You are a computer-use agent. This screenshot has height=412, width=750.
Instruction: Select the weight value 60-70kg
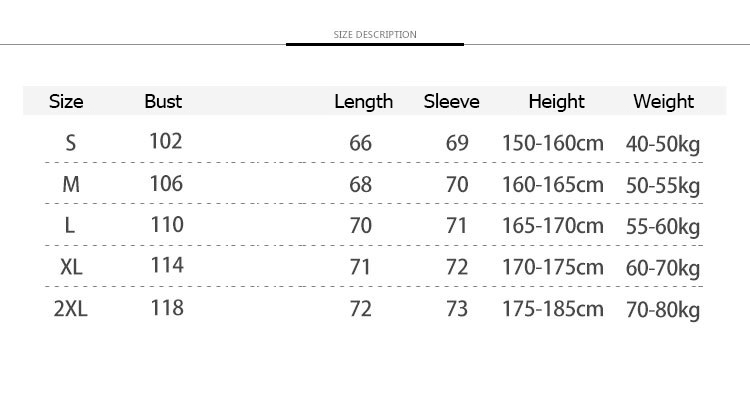point(662,268)
